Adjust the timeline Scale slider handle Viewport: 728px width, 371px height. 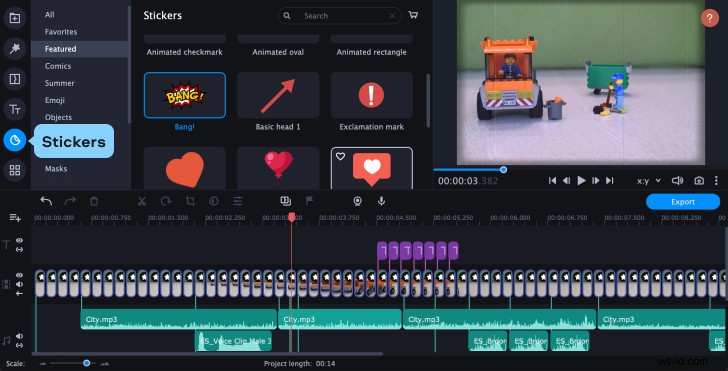point(86,363)
